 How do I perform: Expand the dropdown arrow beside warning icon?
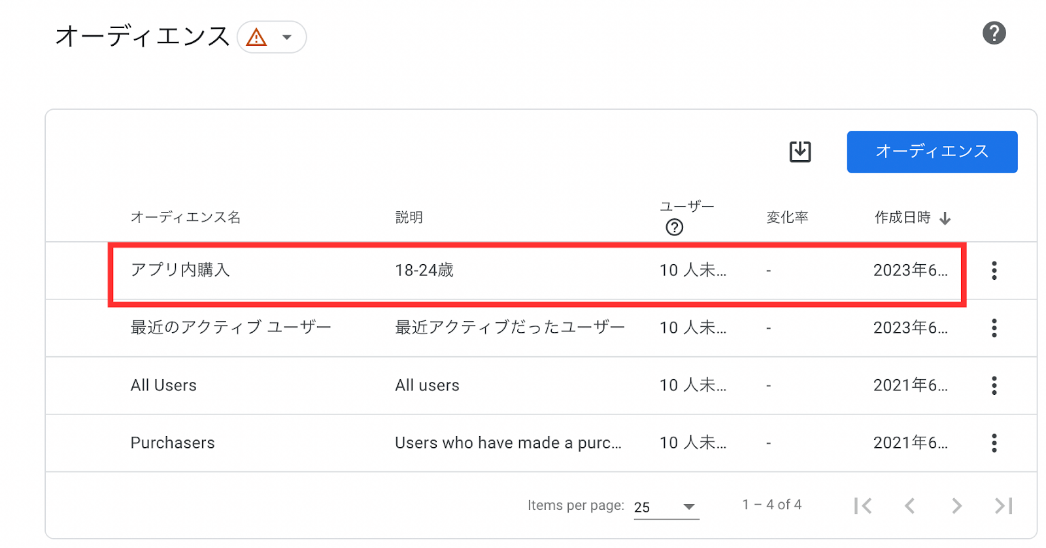coord(287,37)
